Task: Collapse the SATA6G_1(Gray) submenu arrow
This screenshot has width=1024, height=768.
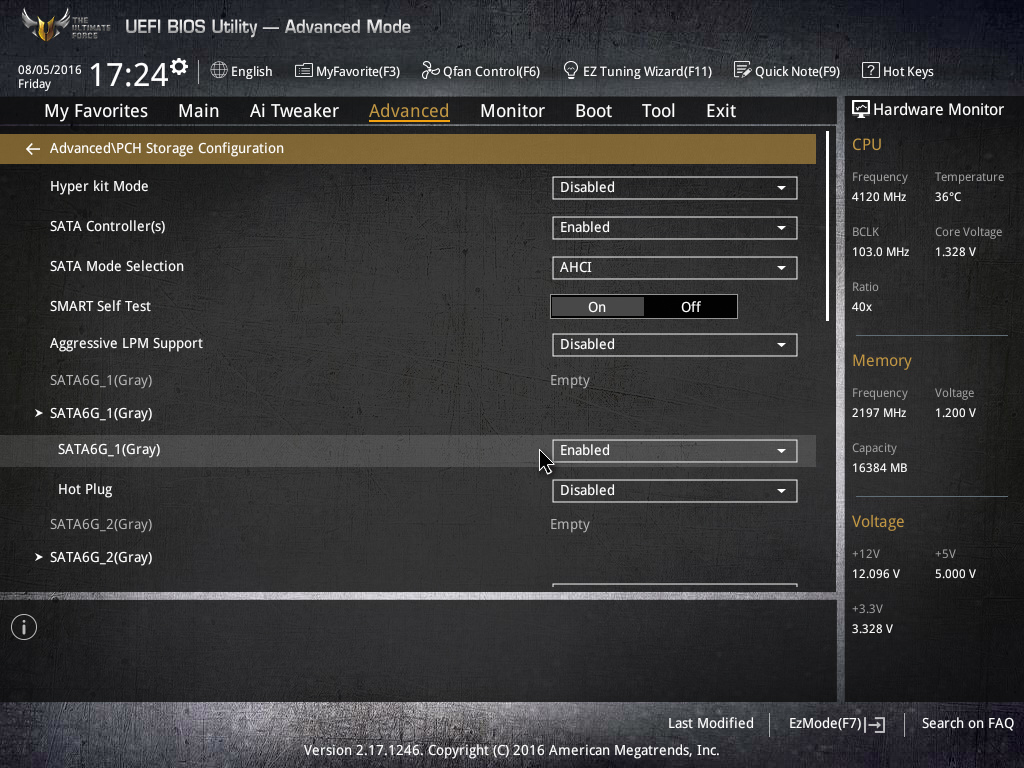Action: click(x=39, y=413)
